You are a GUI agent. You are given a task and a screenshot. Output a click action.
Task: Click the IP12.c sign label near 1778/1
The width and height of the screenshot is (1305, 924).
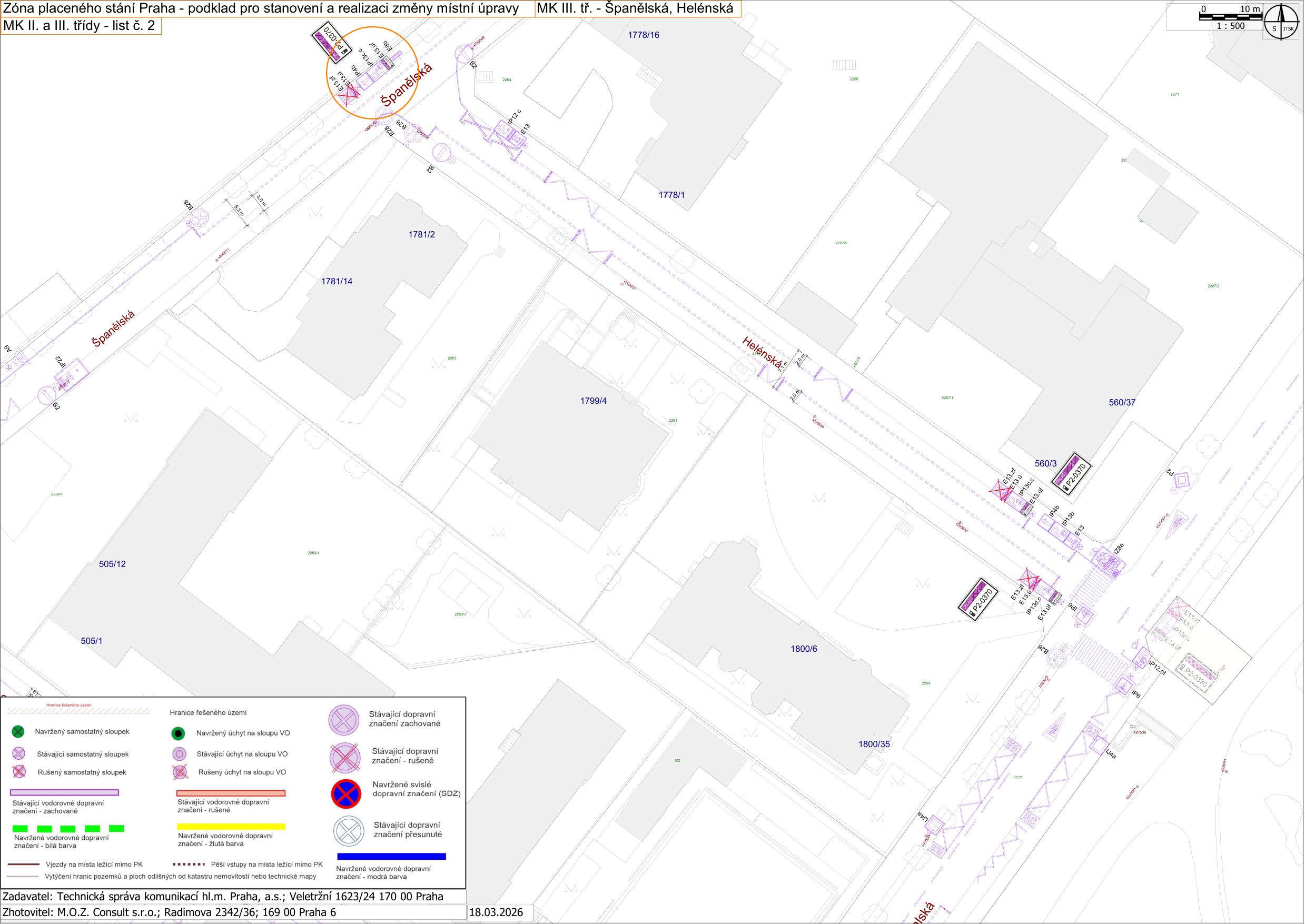pos(514,117)
